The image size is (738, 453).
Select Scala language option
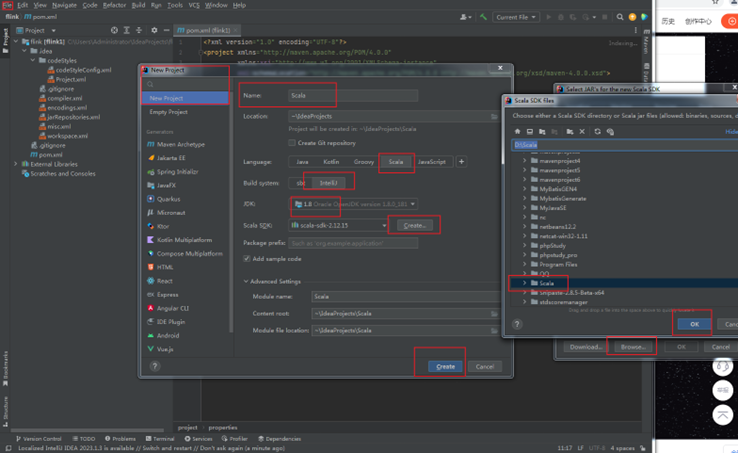pyautogui.click(x=396, y=162)
